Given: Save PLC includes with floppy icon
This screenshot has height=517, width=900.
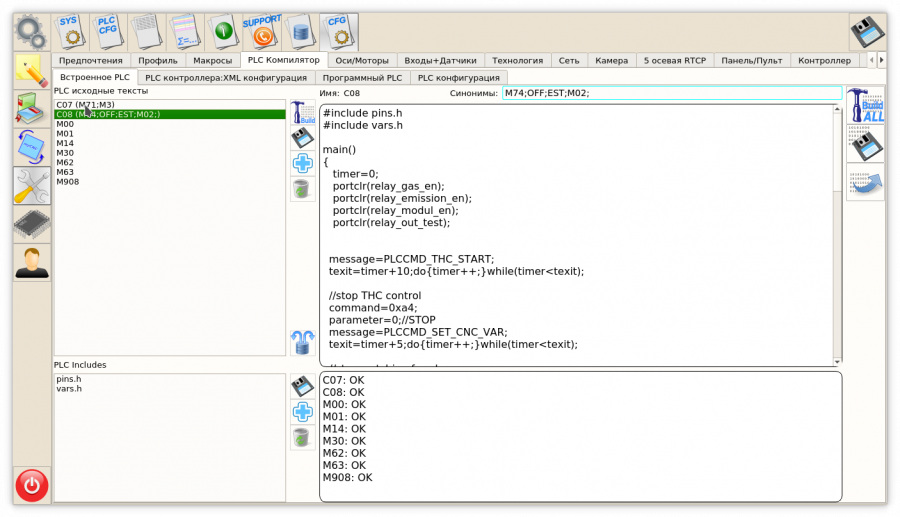Looking at the screenshot, I should point(302,386).
